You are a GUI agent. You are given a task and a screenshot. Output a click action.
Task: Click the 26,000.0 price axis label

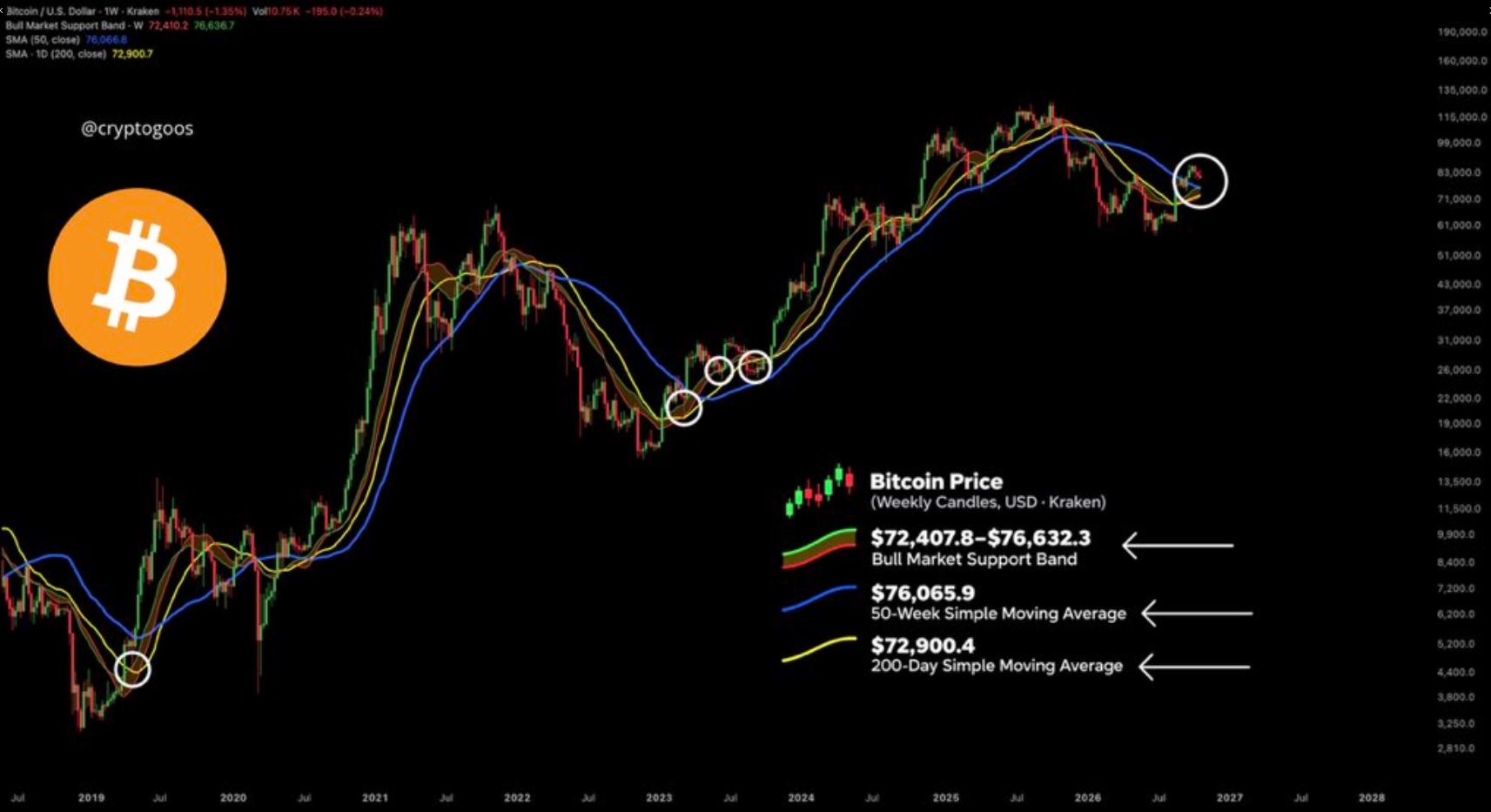click(1460, 370)
